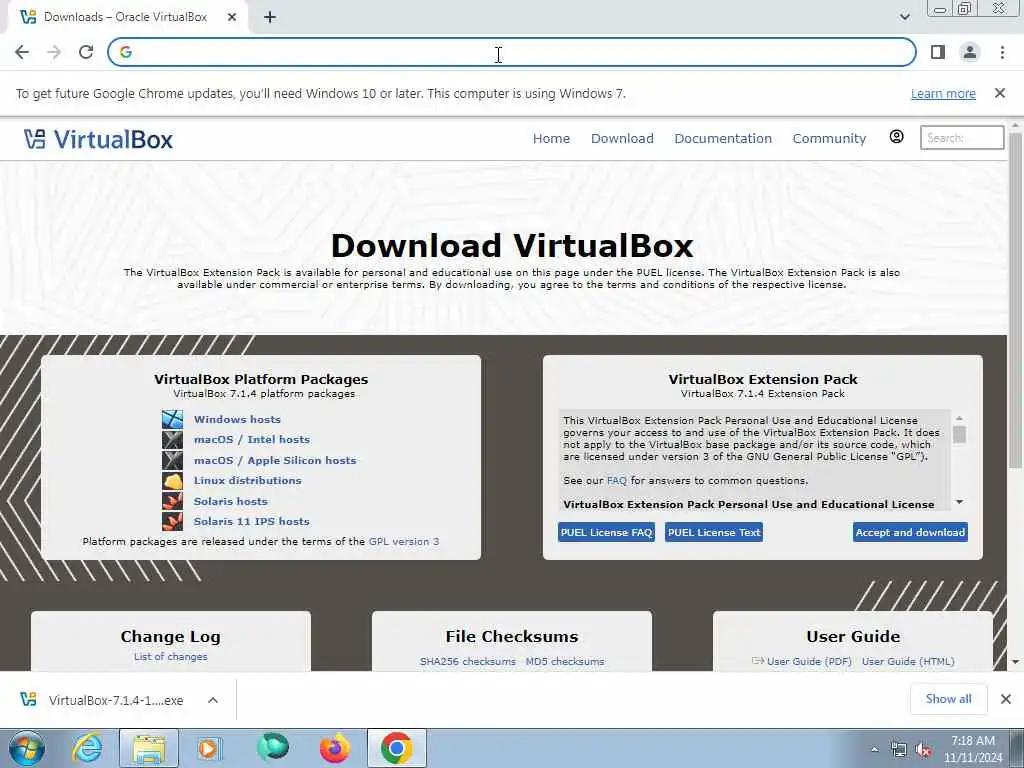1024x768 pixels.
Task: Click Windows hosts icon
Action: pyautogui.click(x=172, y=419)
